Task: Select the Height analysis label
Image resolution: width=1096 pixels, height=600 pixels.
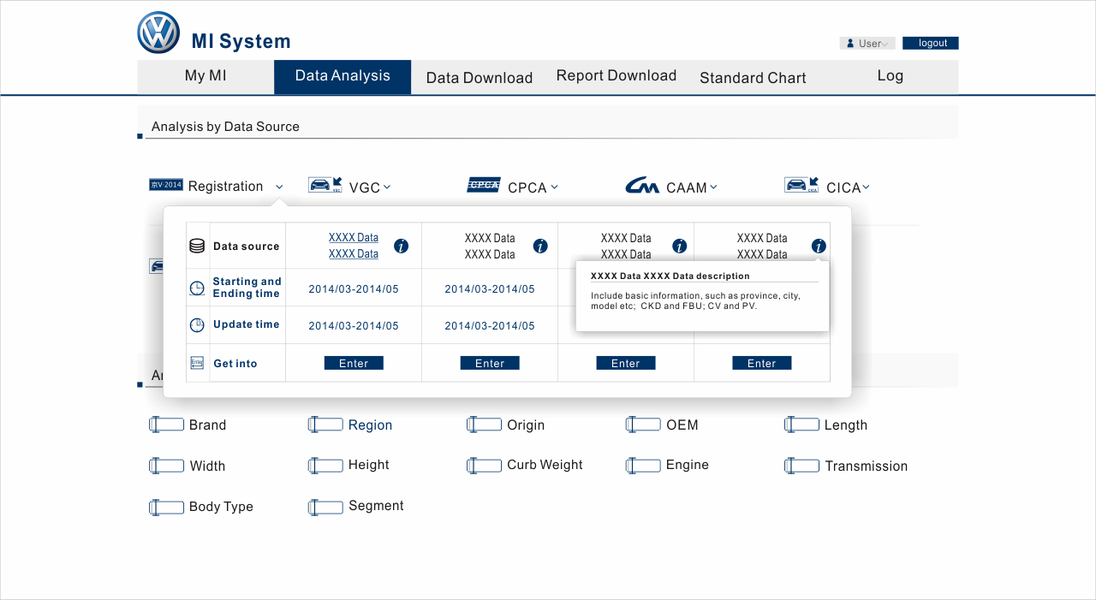Action: (368, 465)
